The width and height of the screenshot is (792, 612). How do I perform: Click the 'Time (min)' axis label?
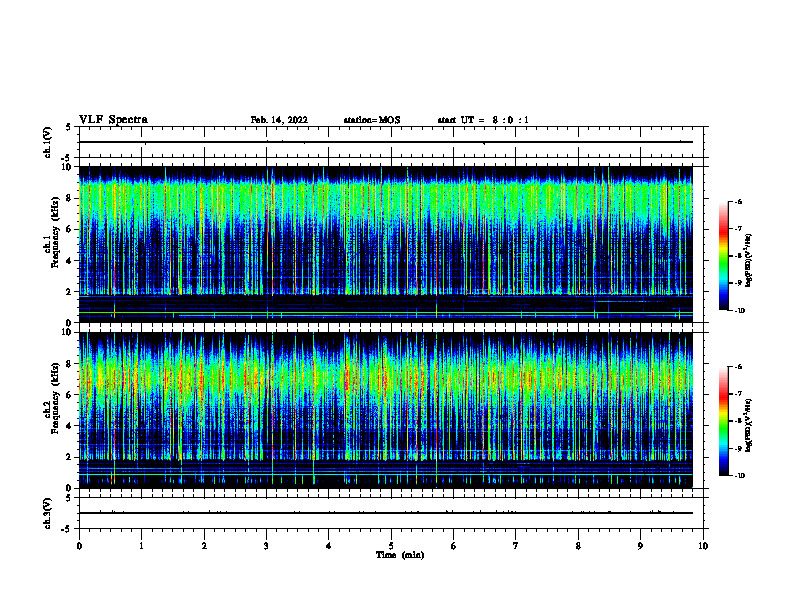(400, 555)
